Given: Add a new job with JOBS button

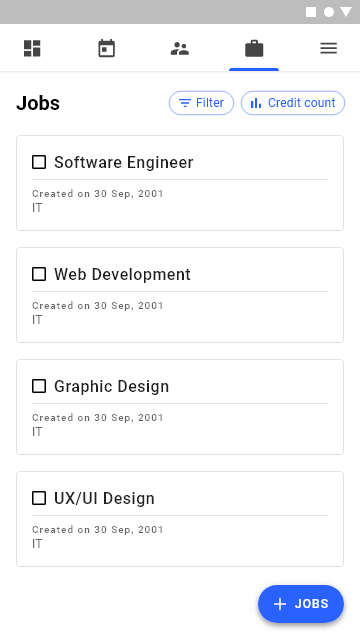Looking at the screenshot, I should [x=301, y=604].
